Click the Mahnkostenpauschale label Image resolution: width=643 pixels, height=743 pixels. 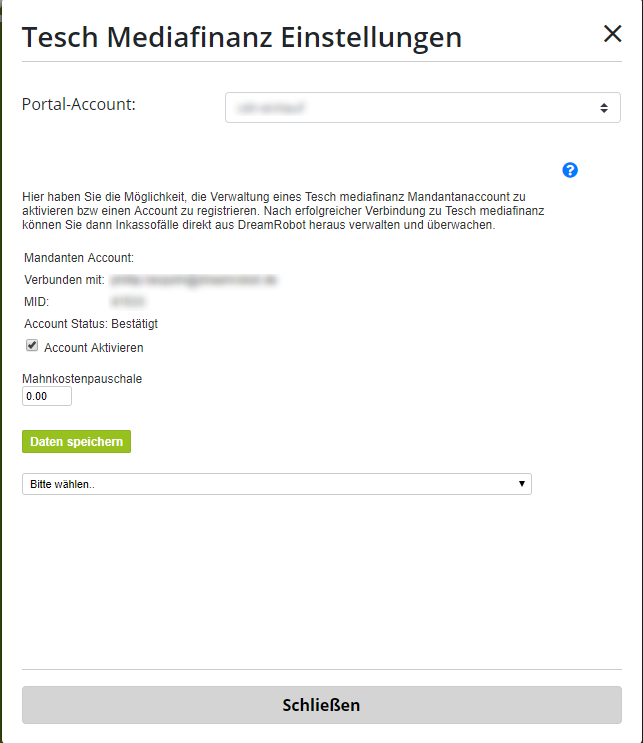(82, 379)
